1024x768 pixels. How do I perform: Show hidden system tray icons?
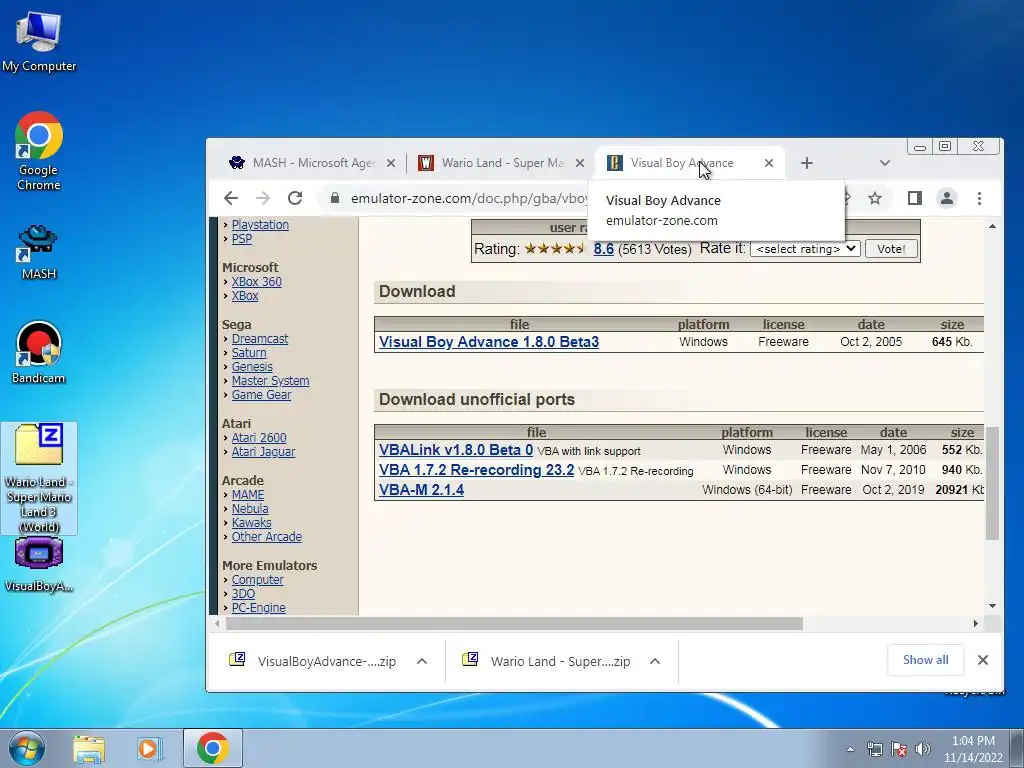pyautogui.click(x=850, y=749)
